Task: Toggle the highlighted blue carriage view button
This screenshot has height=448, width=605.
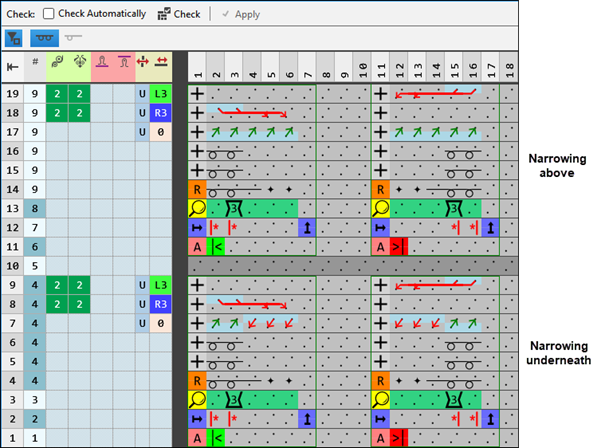Action: pos(43,39)
